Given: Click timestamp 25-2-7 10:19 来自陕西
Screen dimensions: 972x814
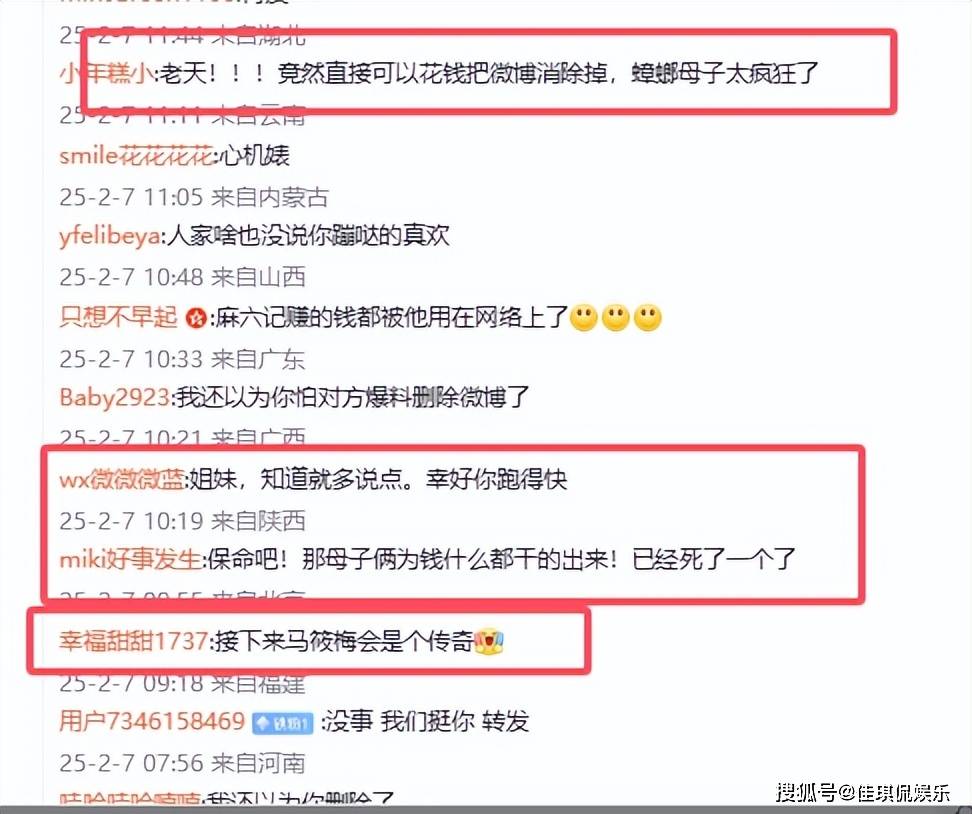Looking at the screenshot, I should pyautogui.click(x=182, y=521).
